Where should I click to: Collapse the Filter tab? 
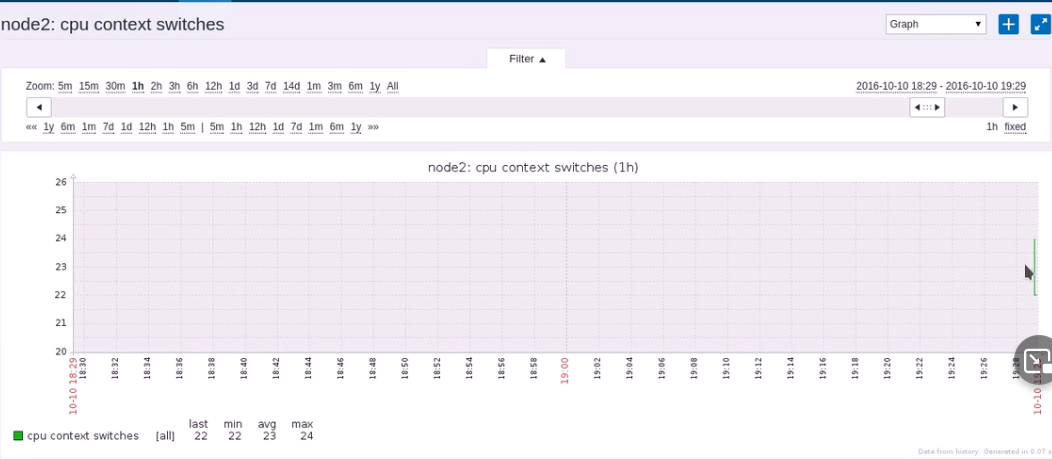527,59
